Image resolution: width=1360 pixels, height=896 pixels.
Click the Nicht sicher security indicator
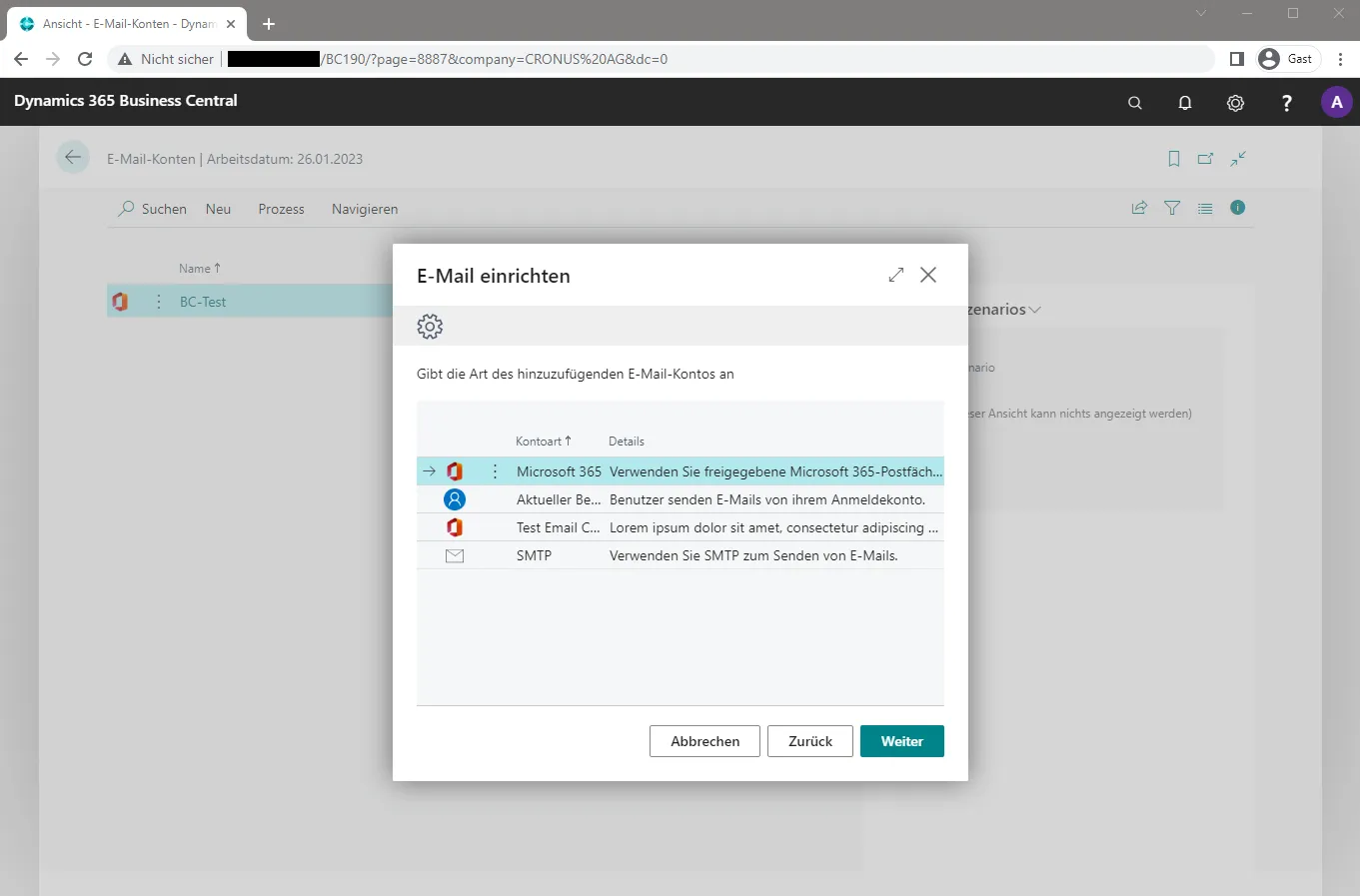[166, 59]
